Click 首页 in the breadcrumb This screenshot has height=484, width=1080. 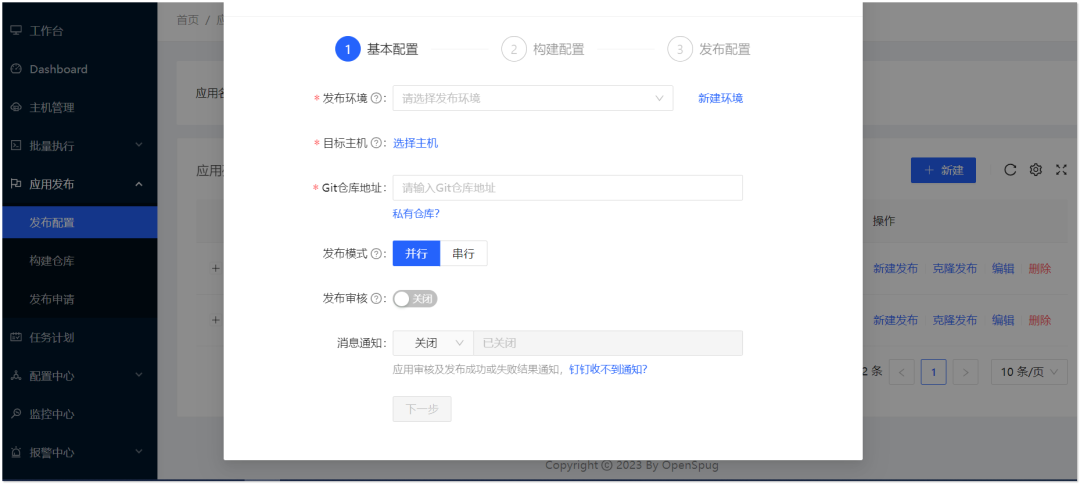187,20
